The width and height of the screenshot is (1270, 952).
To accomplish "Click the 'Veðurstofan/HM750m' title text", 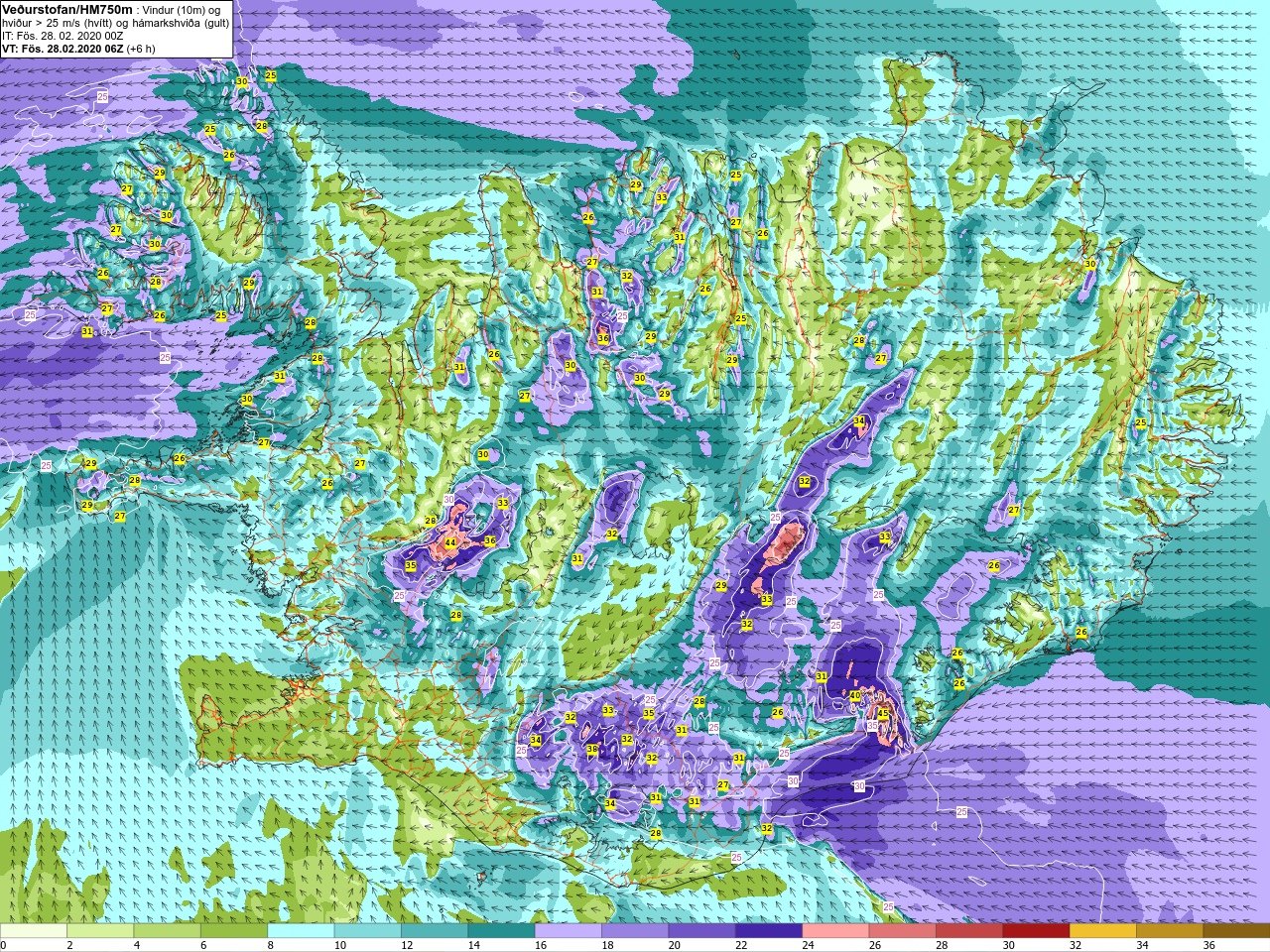I will pos(65,9).
